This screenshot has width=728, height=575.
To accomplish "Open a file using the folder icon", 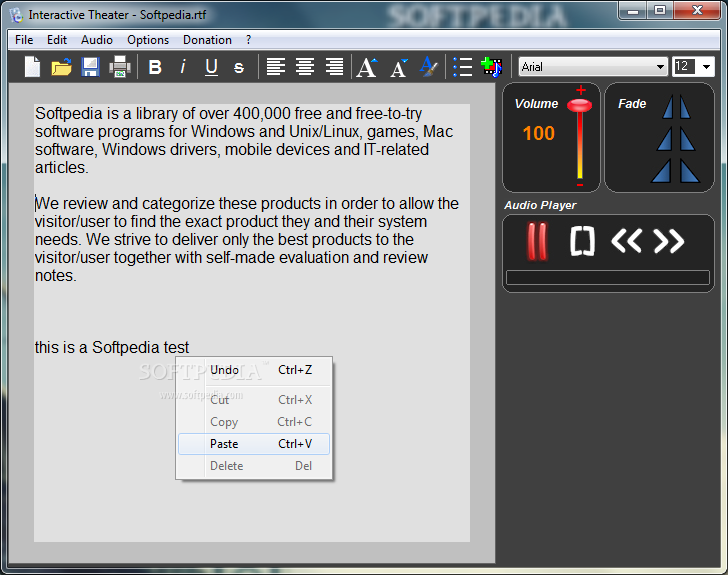I will point(61,67).
